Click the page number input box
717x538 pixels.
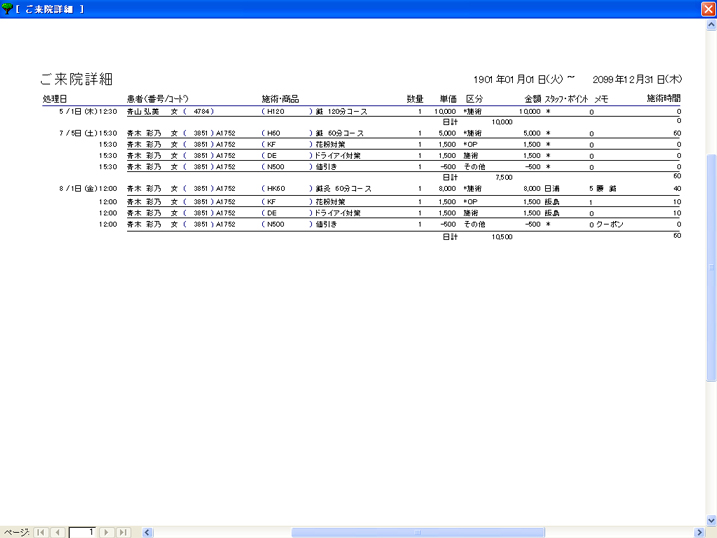click(82, 532)
